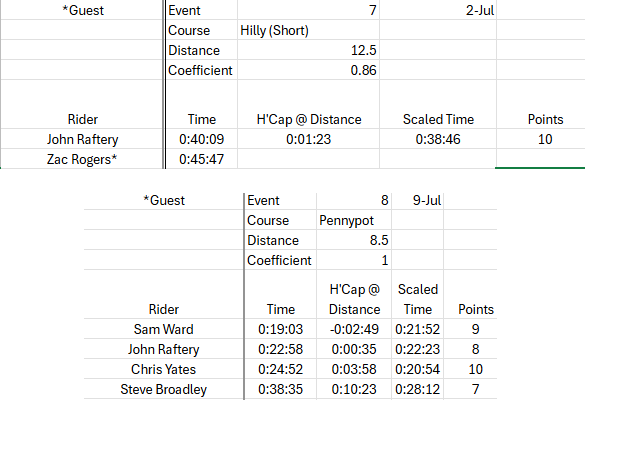Click Zac Rogers's time 0:45:47
The width and height of the screenshot is (617, 455).
click(x=201, y=159)
